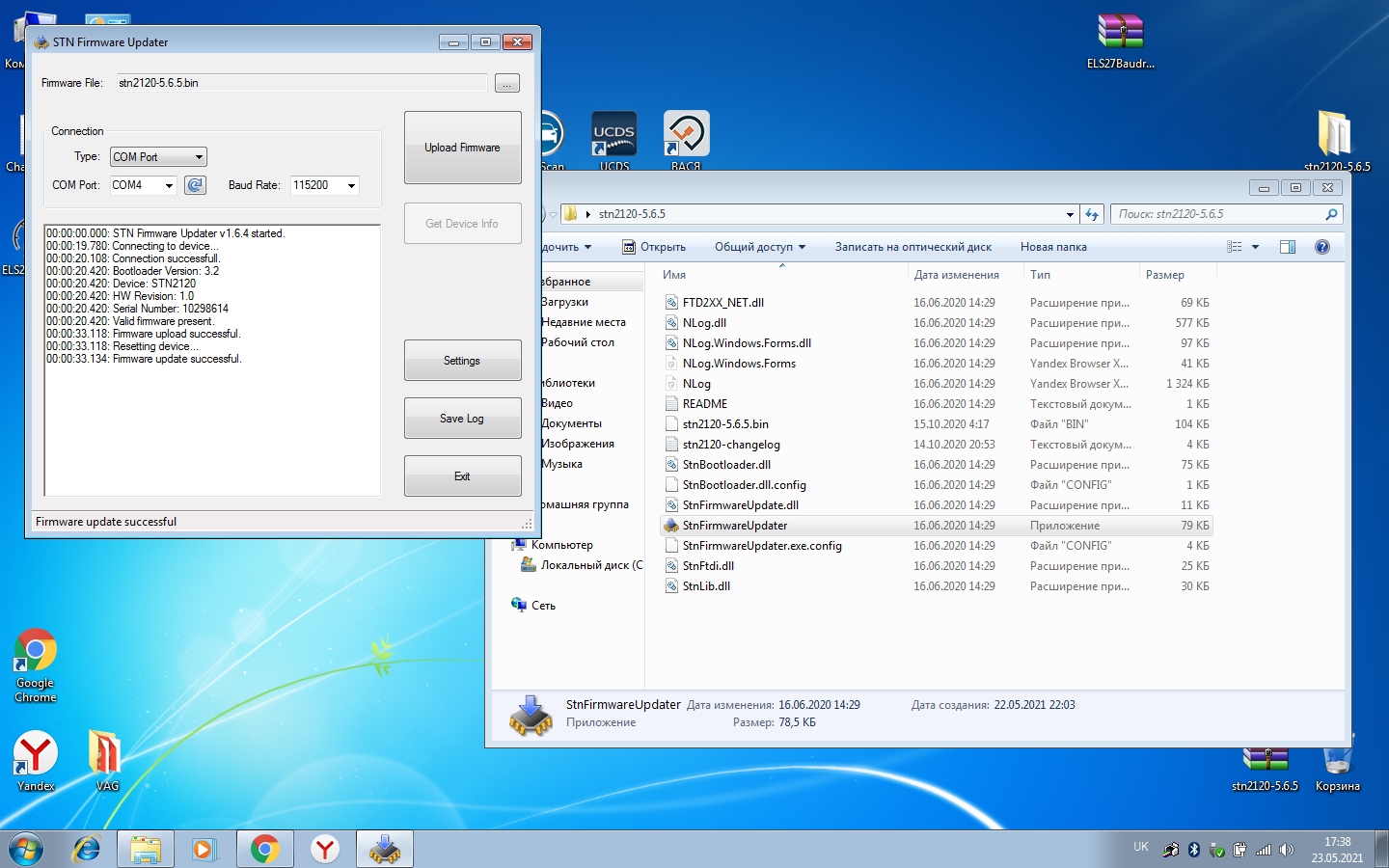Click the Upload Firmware button
The width and height of the screenshot is (1389, 868).
coord(462,148)
